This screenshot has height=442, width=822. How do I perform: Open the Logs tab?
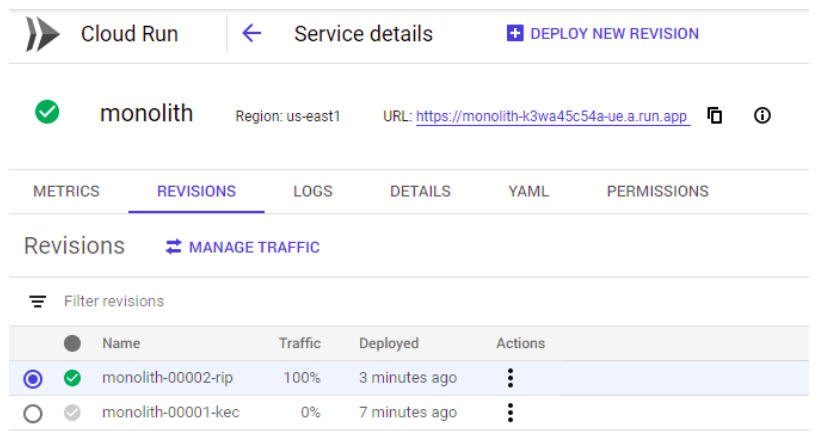point(313,191)
